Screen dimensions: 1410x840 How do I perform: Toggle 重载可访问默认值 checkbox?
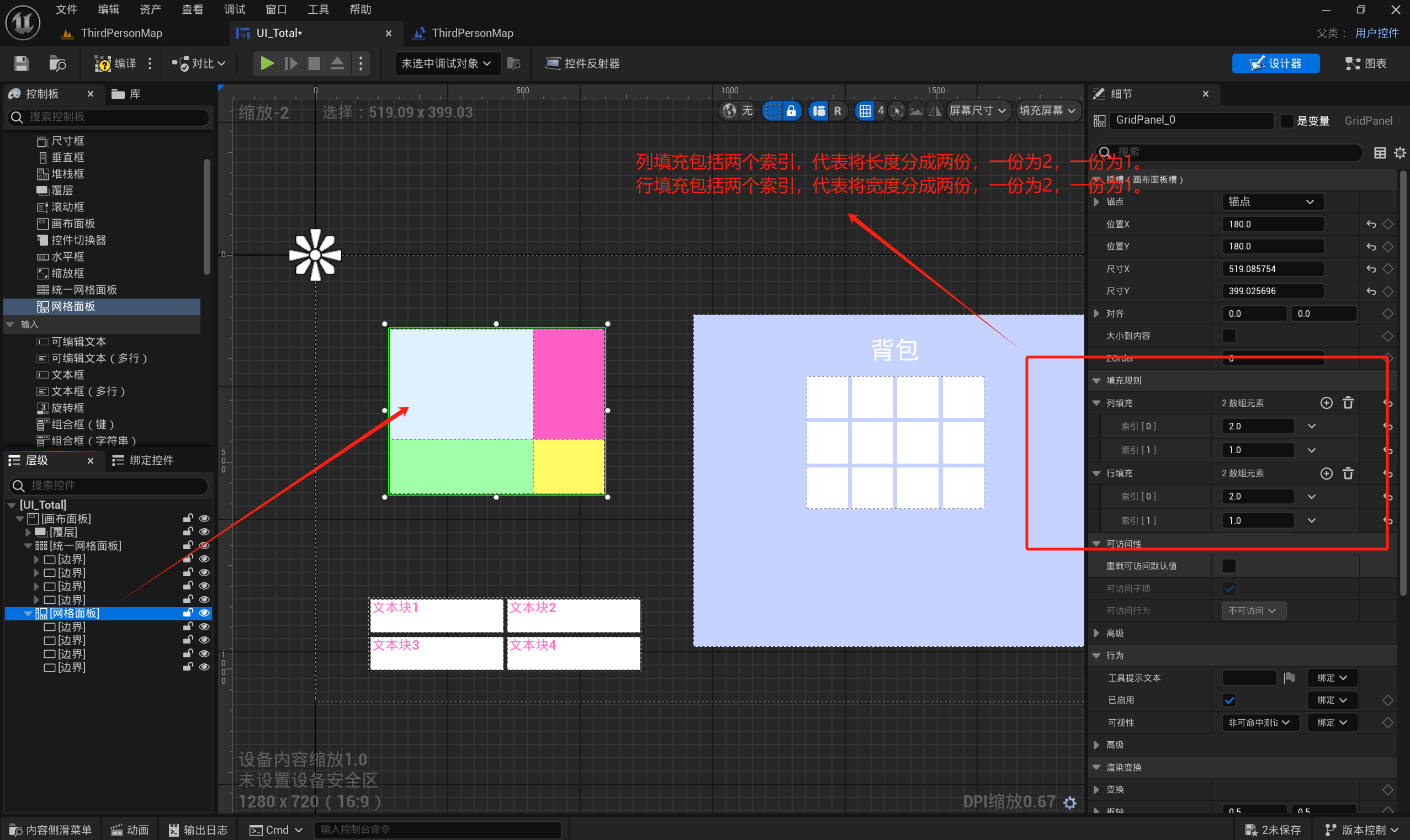[x=1229, y=566]
